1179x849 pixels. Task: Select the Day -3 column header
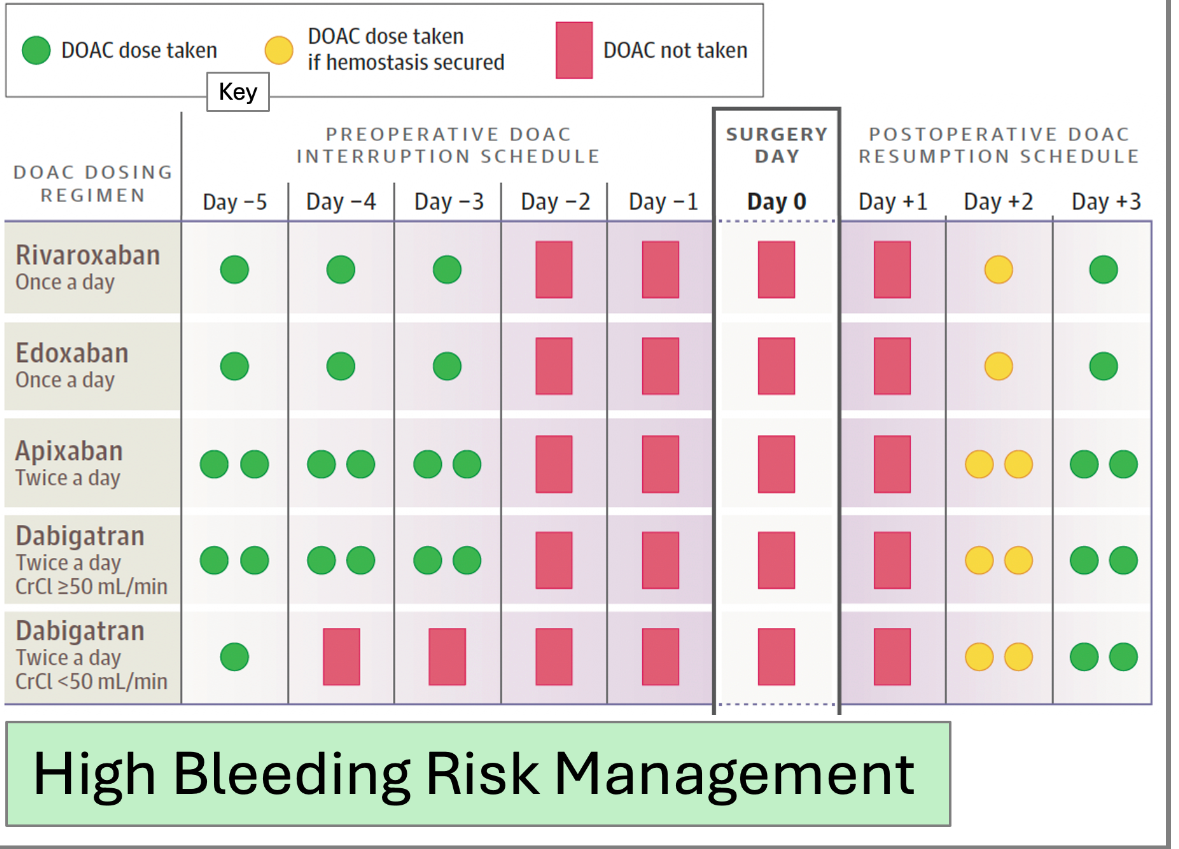pos(449,202)
